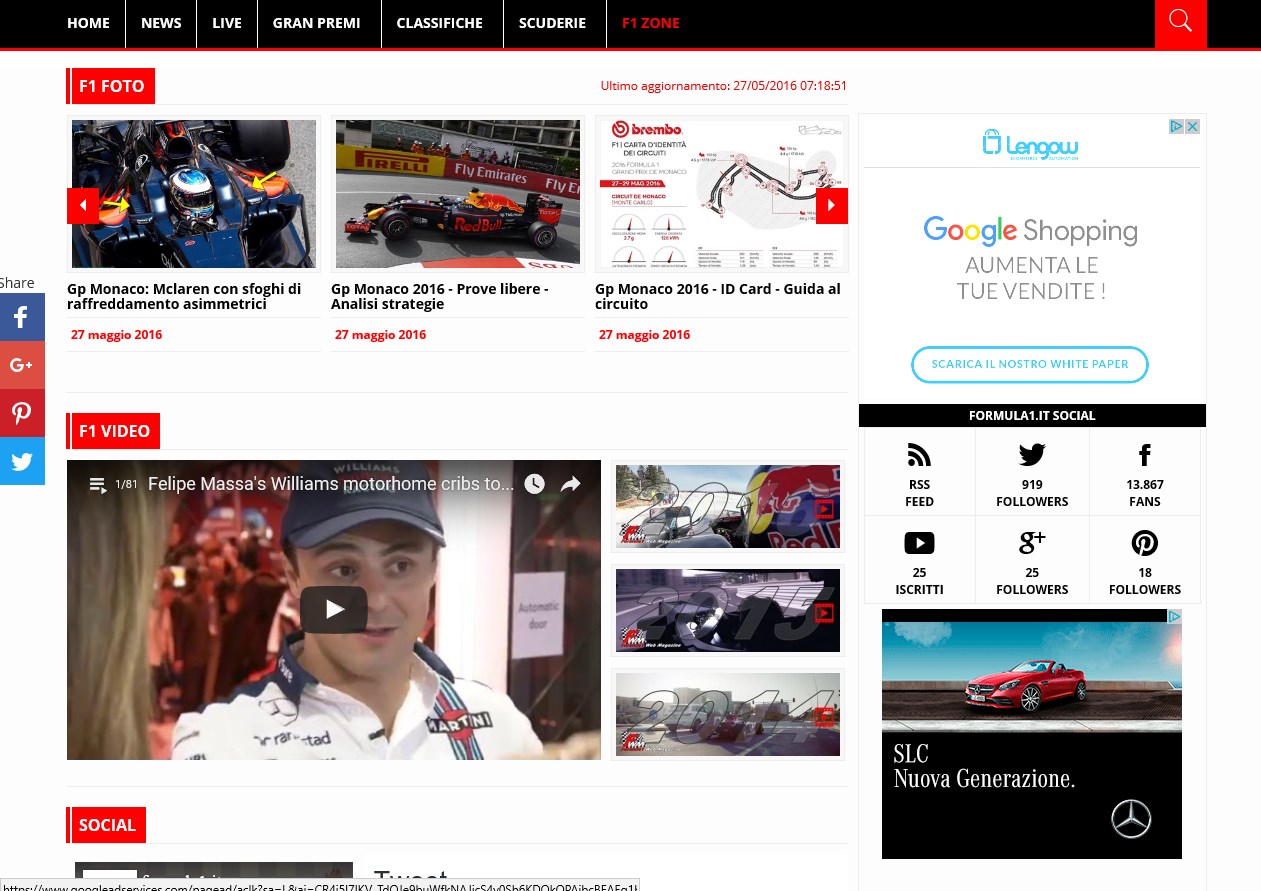The width and height of the screenshot is (1261, 891).
Task: Open the video playlist icon
Action: pyautogui.click(x=98, y=485)
